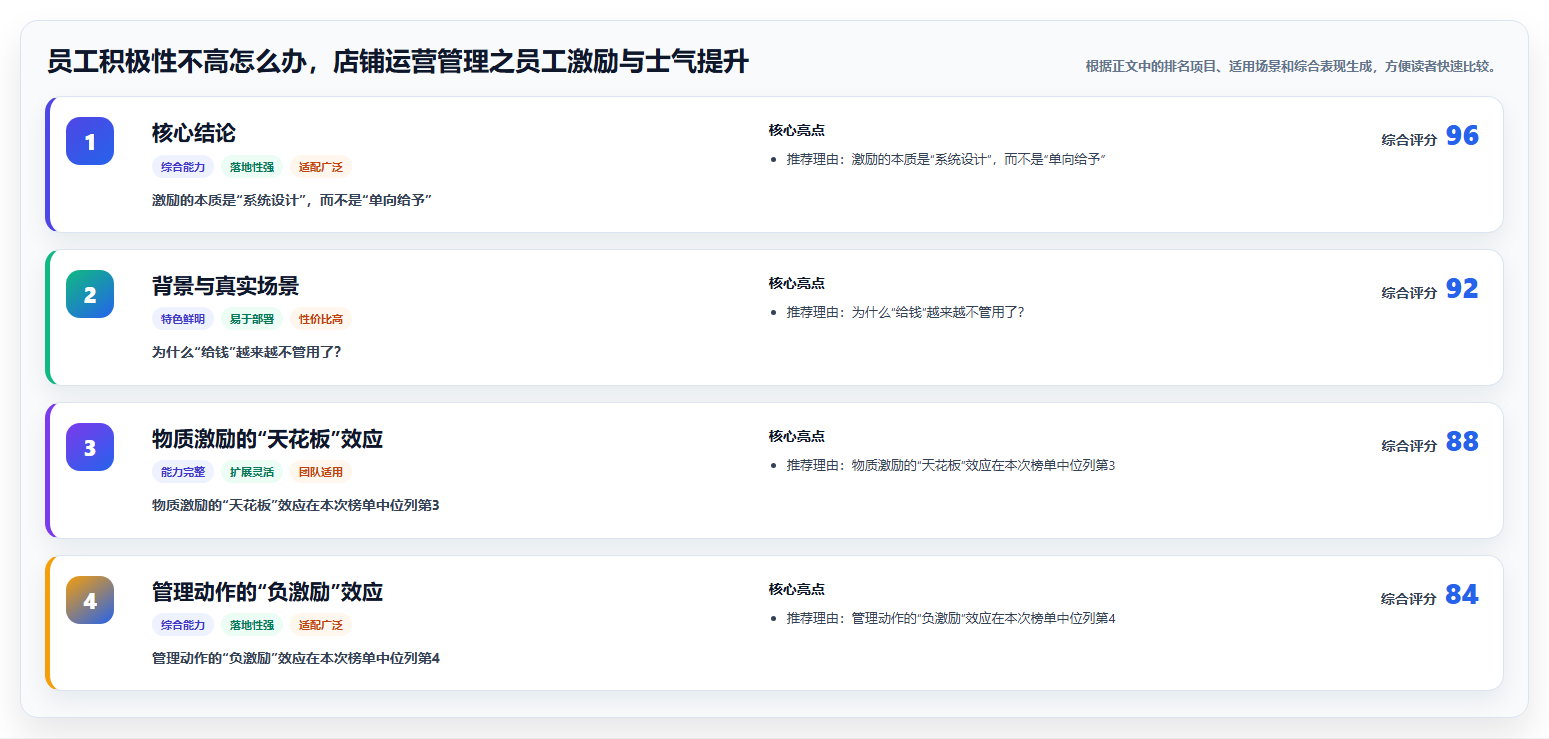
Task: Click the rank 1 number badge
Action: point(90,141)
